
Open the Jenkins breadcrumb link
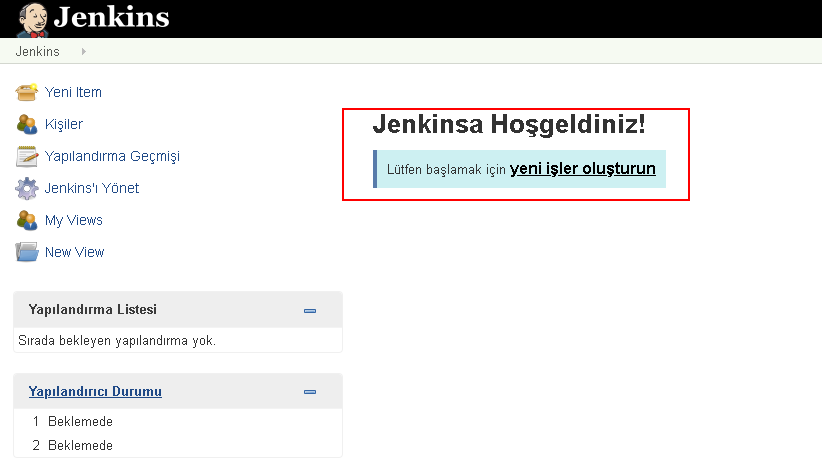click(x=38, y=51)
